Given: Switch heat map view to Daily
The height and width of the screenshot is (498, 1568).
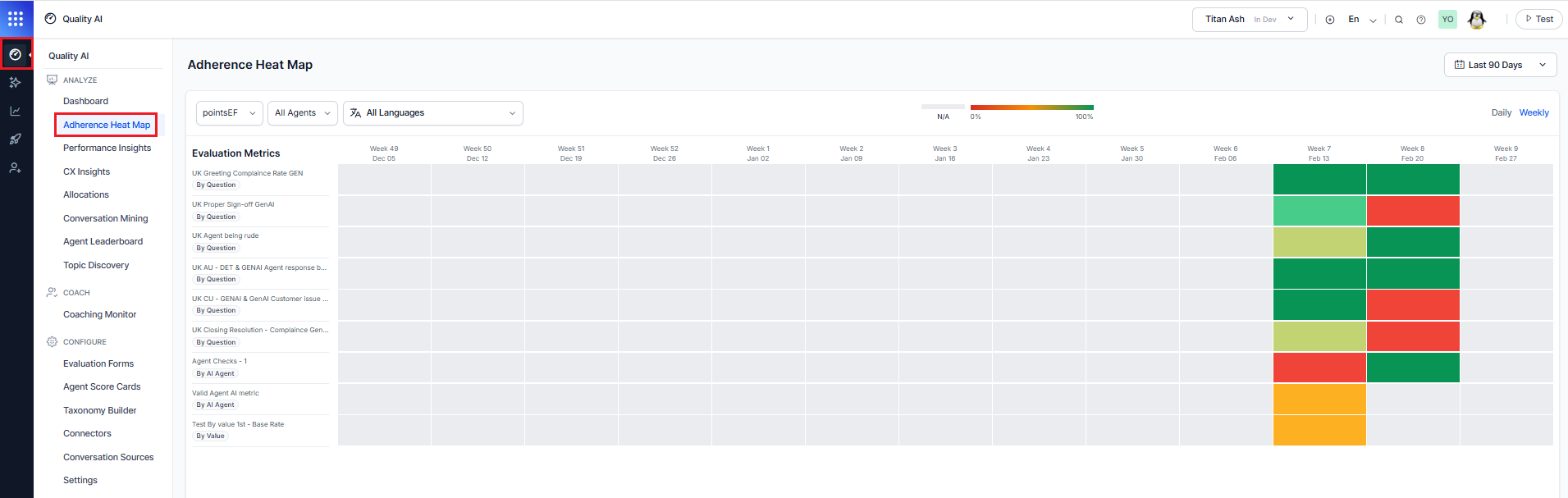Looking at the screenshot, I should [1501, 112].
